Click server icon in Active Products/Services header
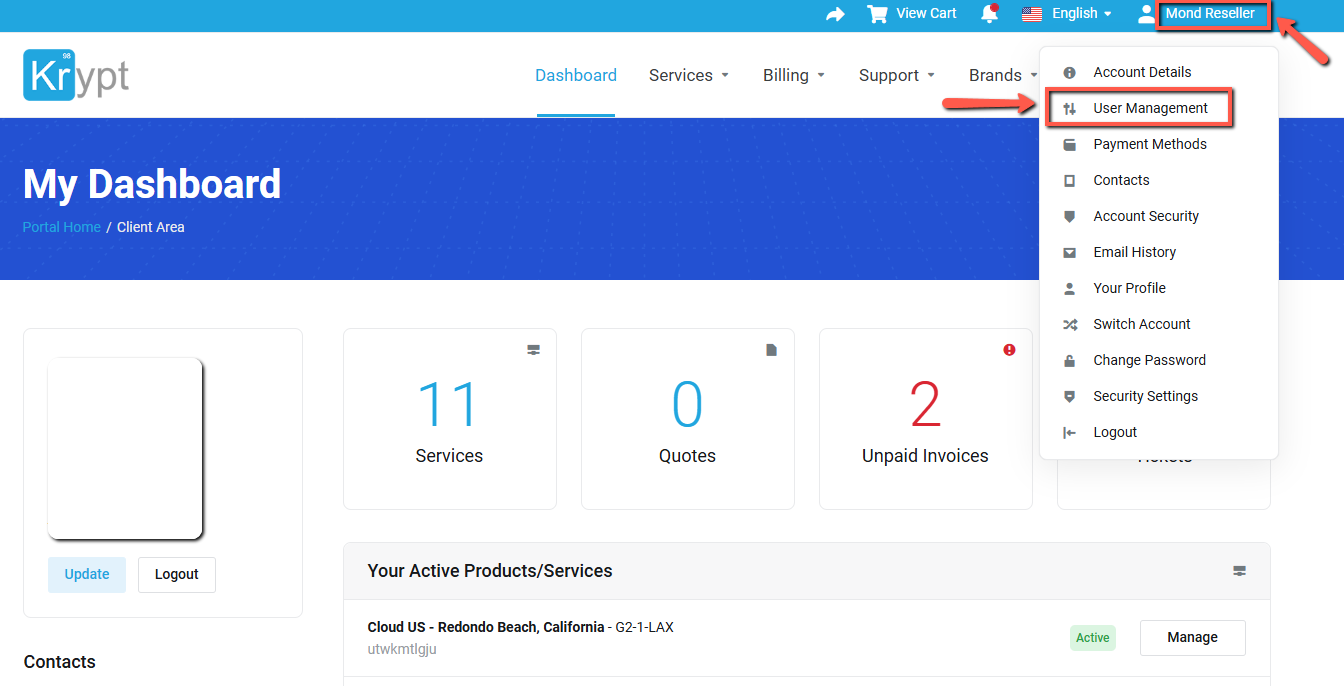 (1240, 571)
